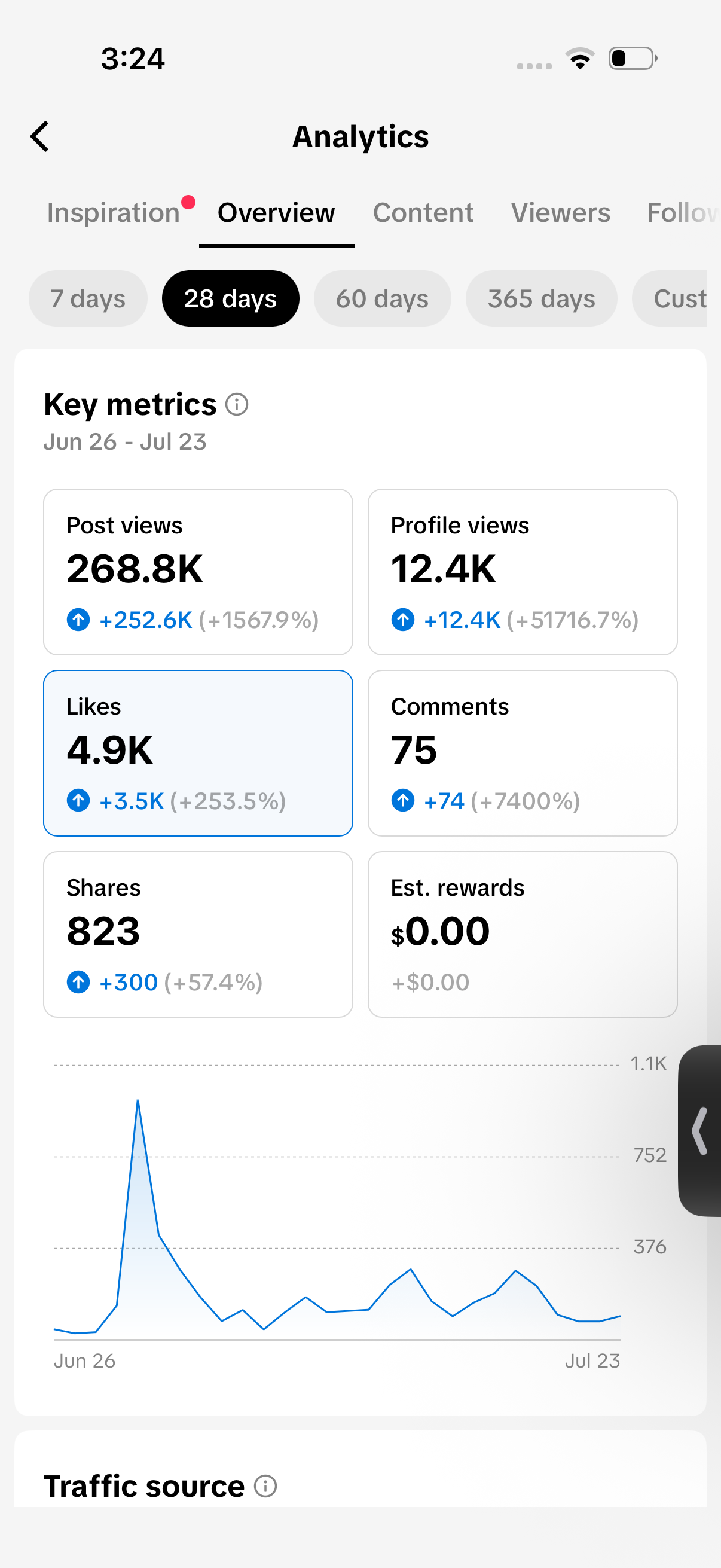The height and width of the screenshot is (1568, 721).
Task: Open the Viewers tab
Action: coord(560,213)
